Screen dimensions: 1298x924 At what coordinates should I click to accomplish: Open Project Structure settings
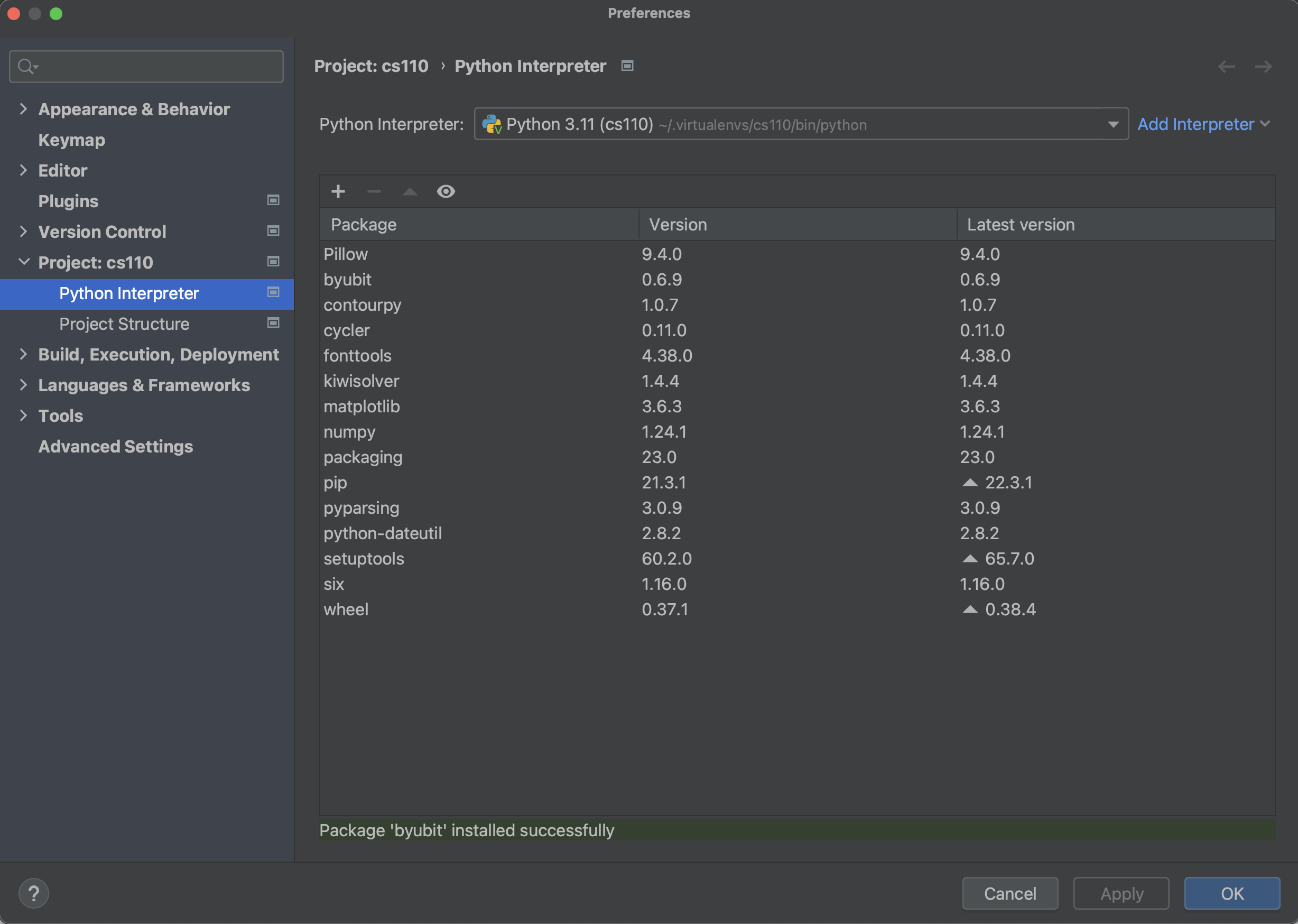coord(124,323)
